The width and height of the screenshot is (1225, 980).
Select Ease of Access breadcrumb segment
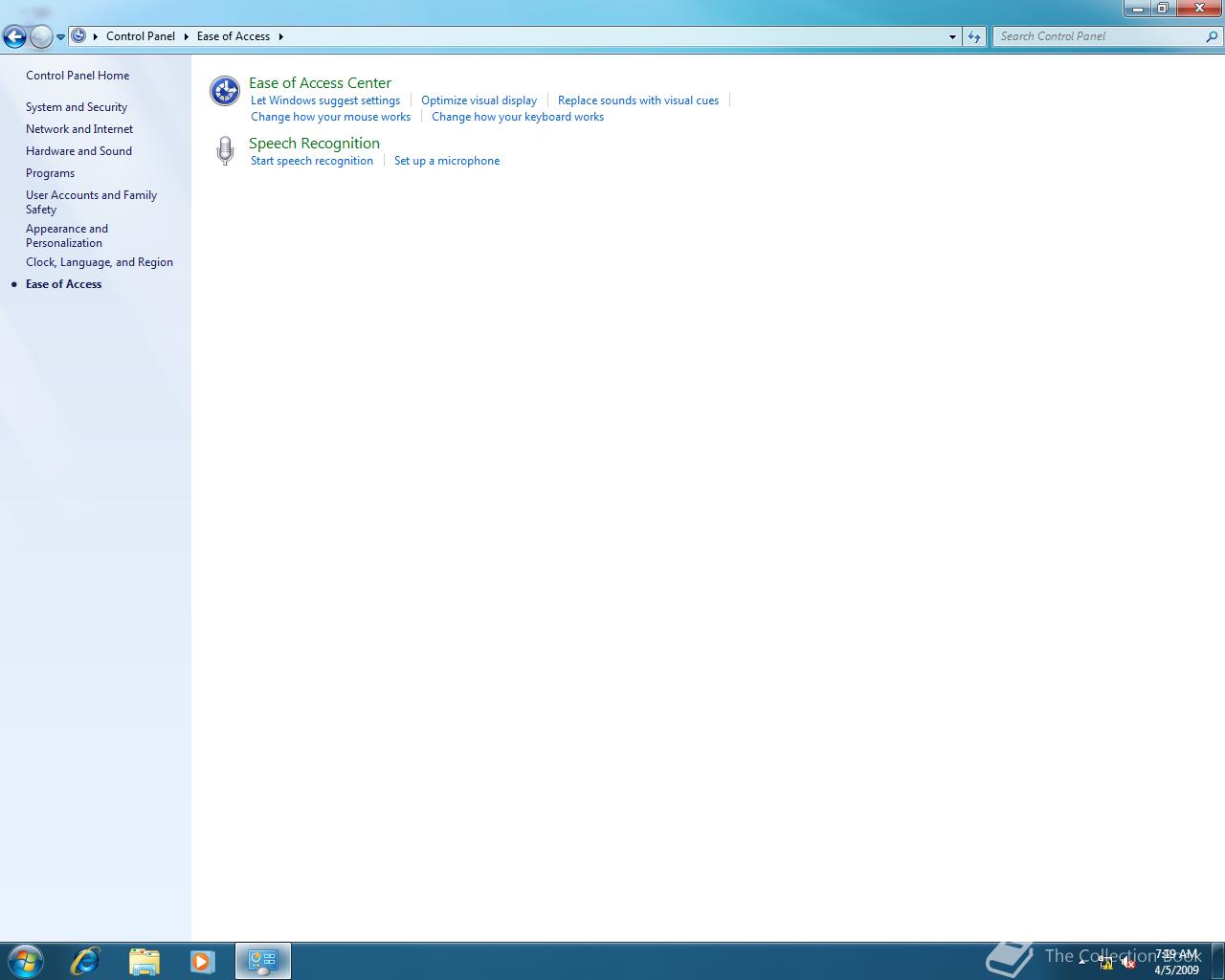[x=234, y=36]
